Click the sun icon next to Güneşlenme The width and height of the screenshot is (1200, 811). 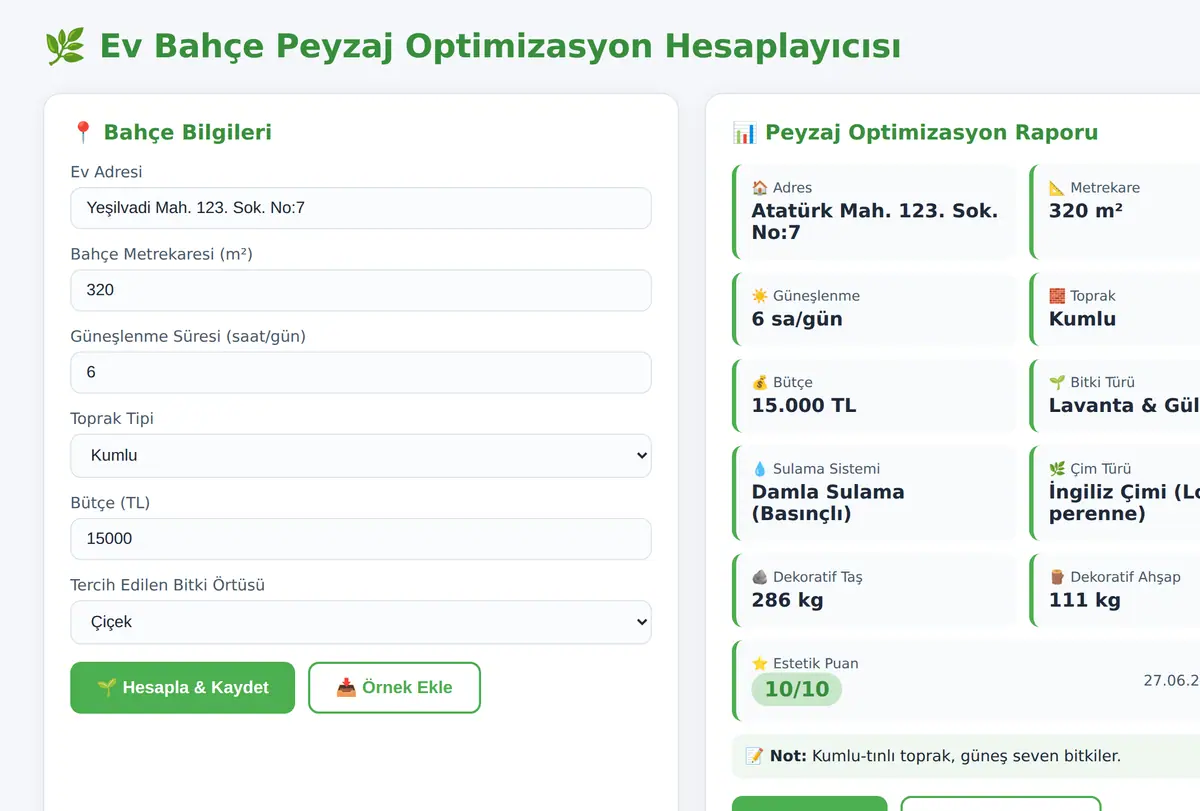[x=760, y=296]
